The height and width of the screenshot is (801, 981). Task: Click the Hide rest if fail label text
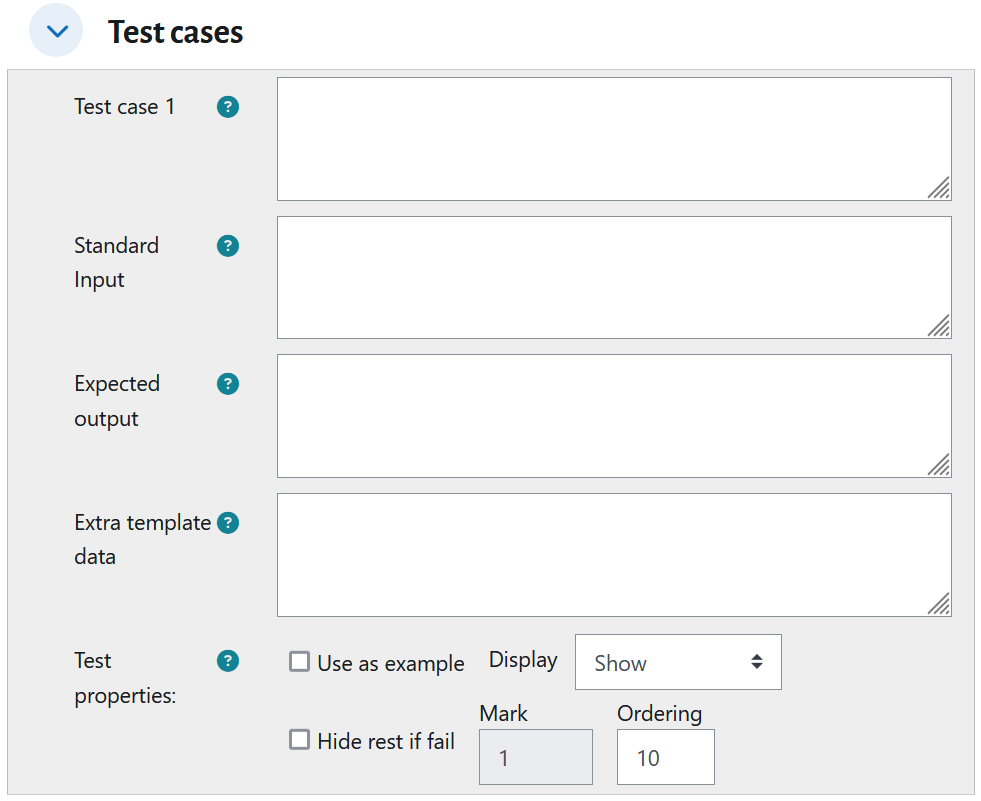(386, 742)
